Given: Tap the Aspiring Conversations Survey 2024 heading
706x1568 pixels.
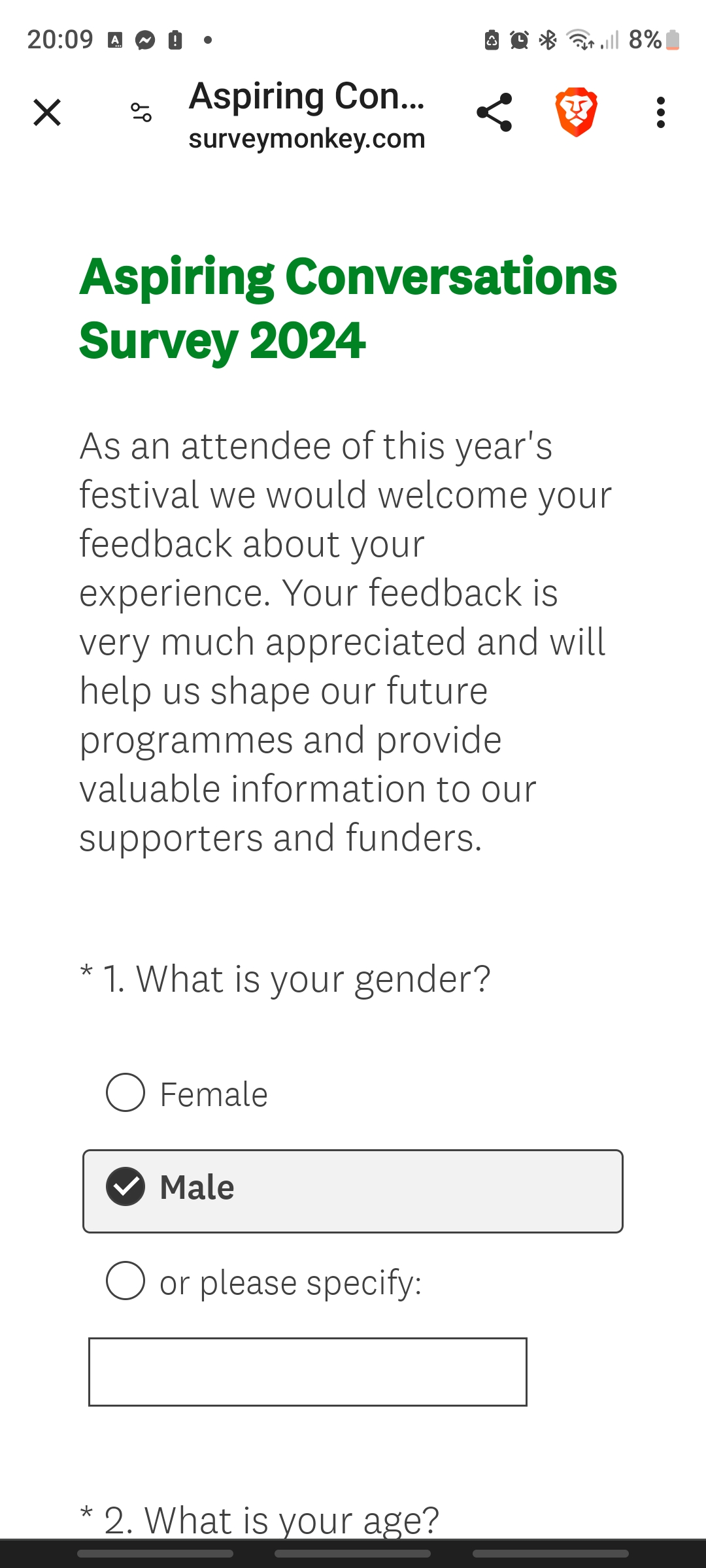Looking at the screenshot, I should point(348,308).
